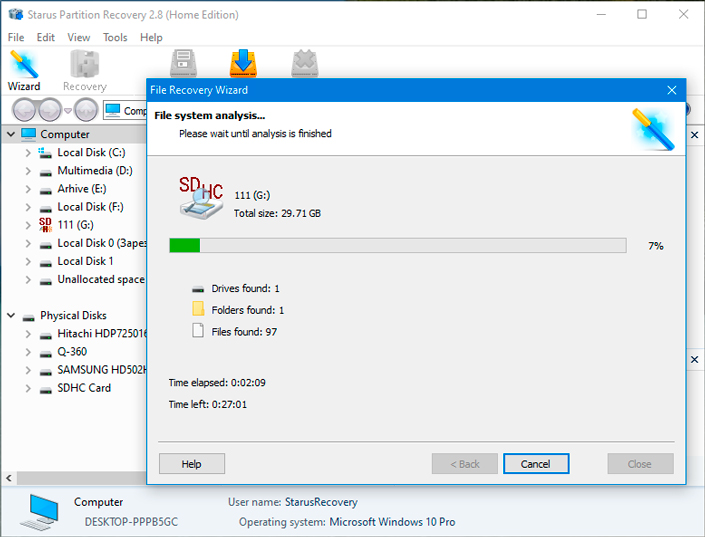This screenshot has width=705, height=537.
Task: Click the Computer monitor icon in tree
Action: click(28, 134)
